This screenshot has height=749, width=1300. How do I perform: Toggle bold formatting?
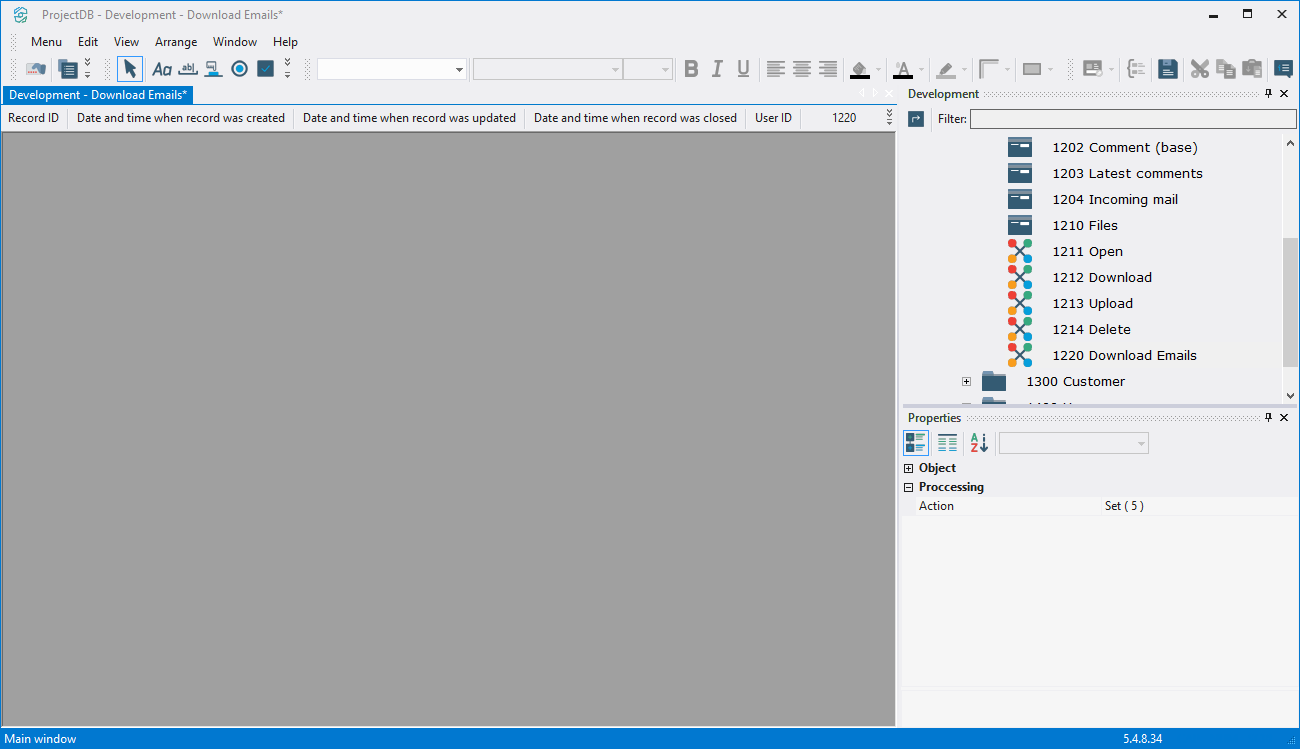click(691, 69)
